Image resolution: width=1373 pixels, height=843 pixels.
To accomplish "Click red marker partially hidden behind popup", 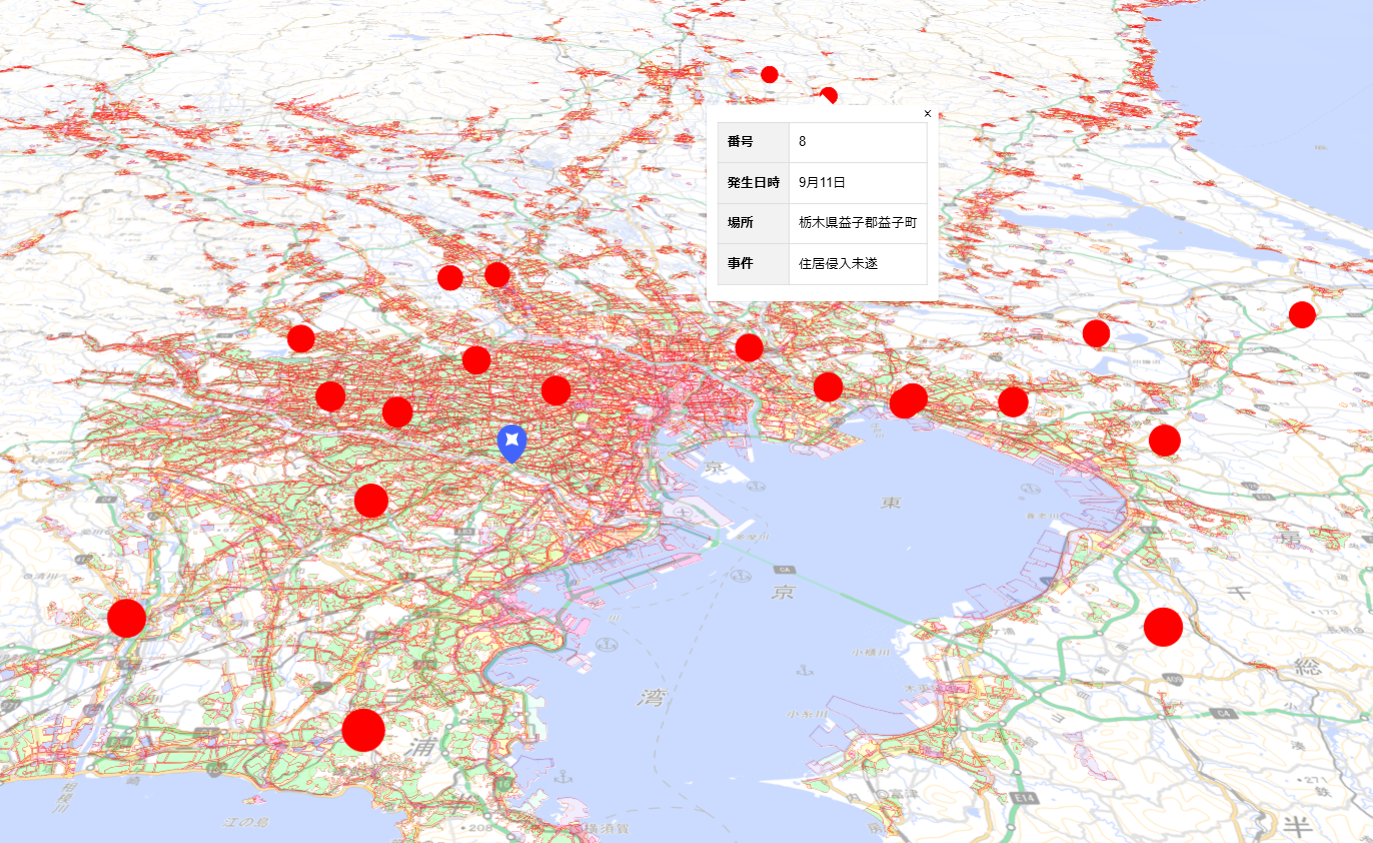I will point(828,95).
